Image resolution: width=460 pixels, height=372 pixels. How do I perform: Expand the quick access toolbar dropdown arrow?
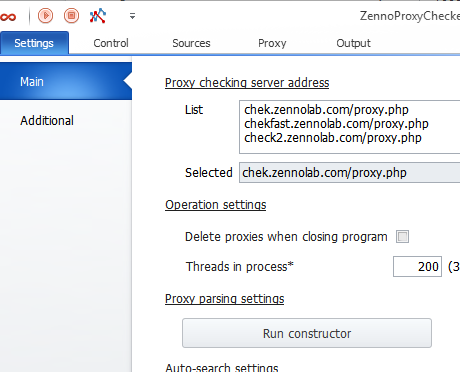coord(132,16)
